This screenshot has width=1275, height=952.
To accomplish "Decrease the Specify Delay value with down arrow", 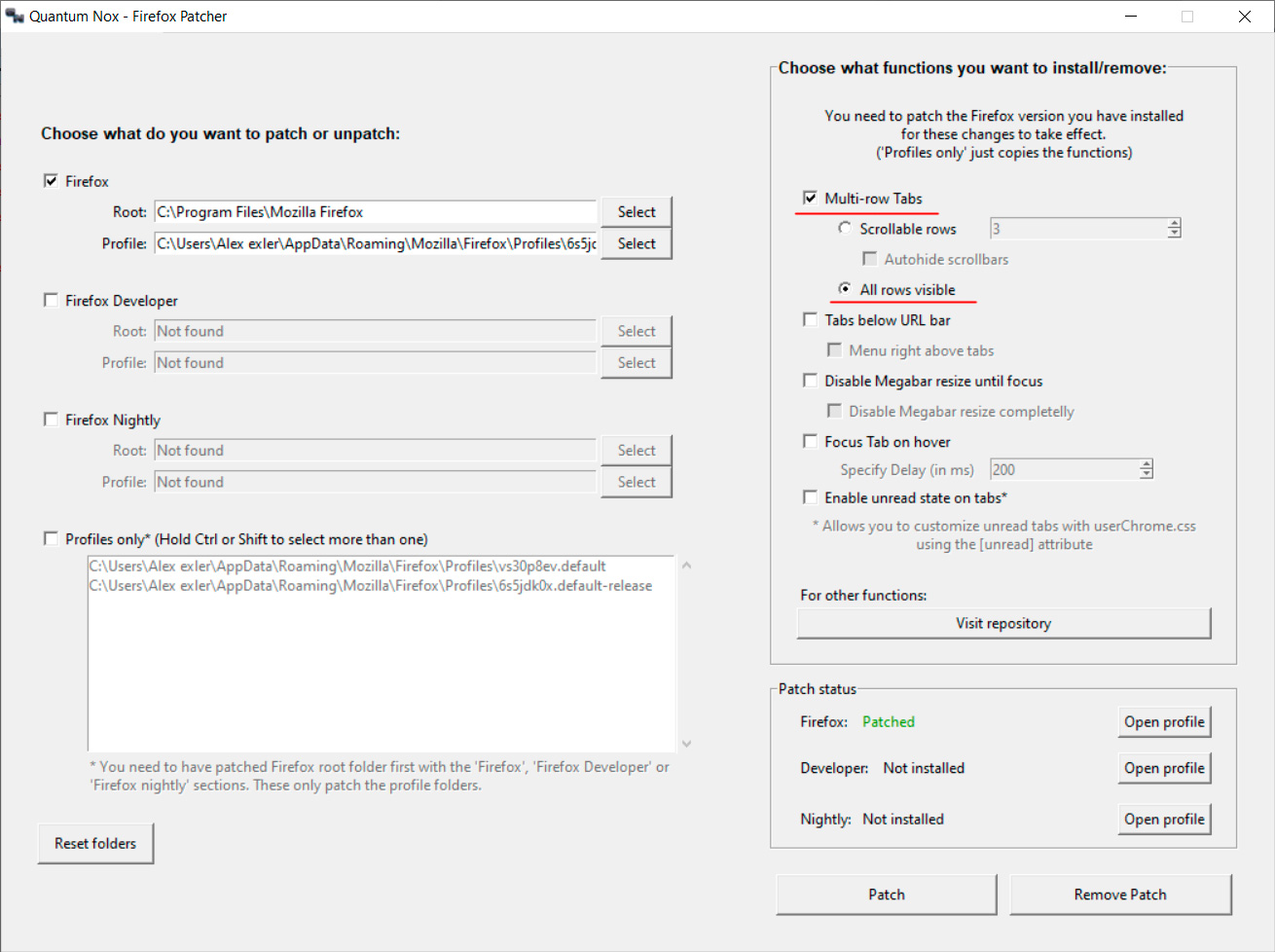I will (1147, 475).
